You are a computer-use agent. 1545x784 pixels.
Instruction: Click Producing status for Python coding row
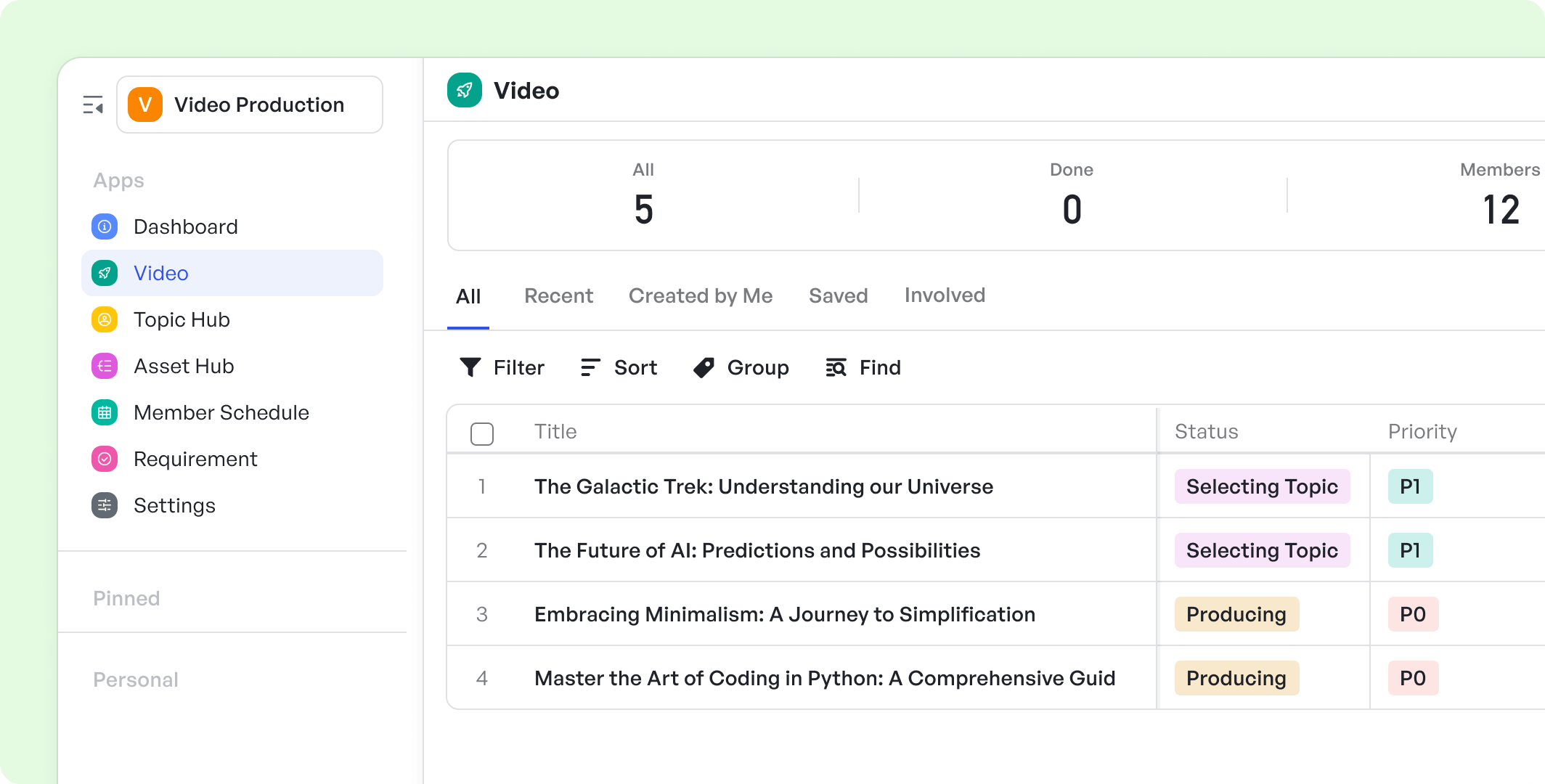tap(1236, 678)
